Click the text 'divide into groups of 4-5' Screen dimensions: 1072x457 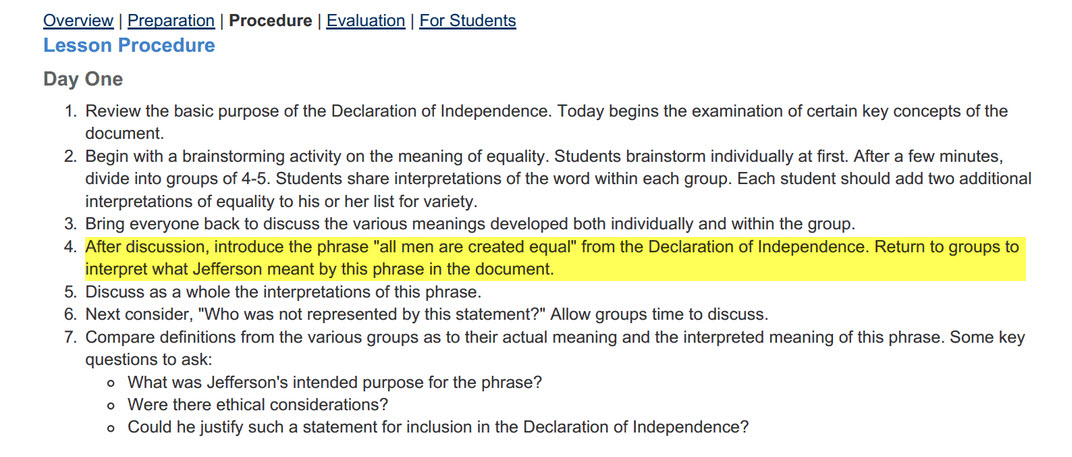[178, 179]
